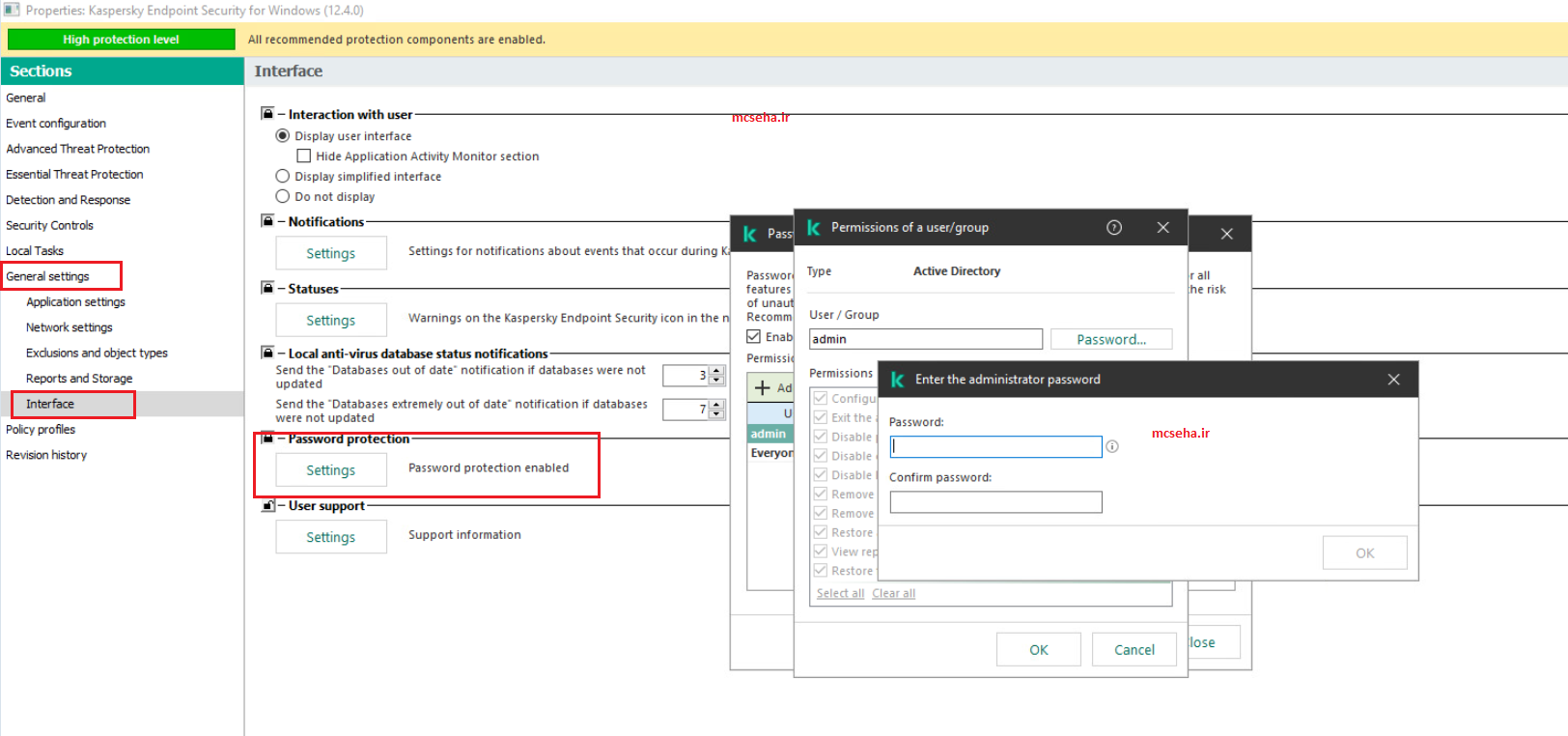Select the Do not display radio option
Screen dimensions: 1568x736
tap(283, 196)
